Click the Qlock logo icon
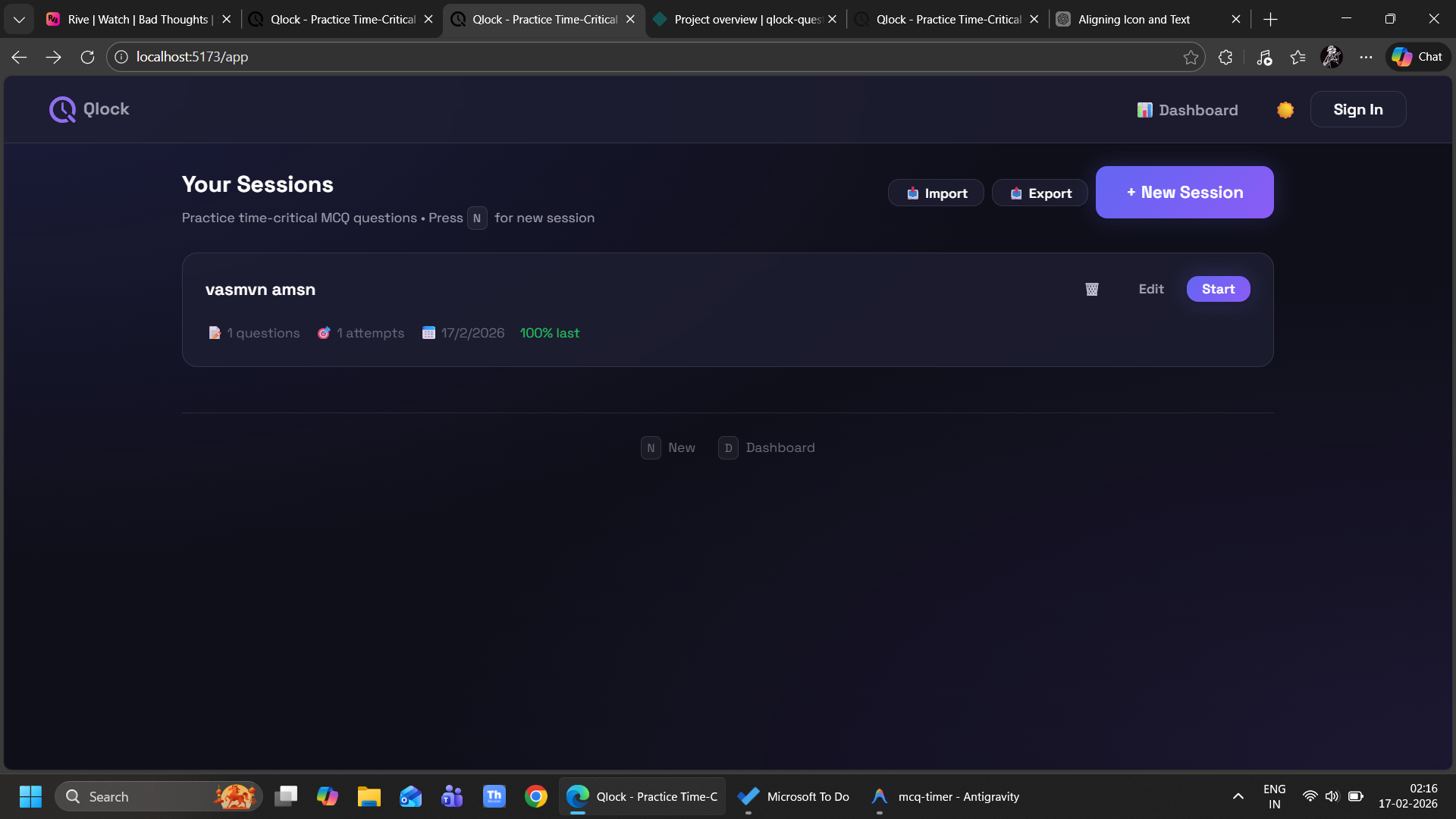The image size is (1456, 819). [x=62, y=109]
